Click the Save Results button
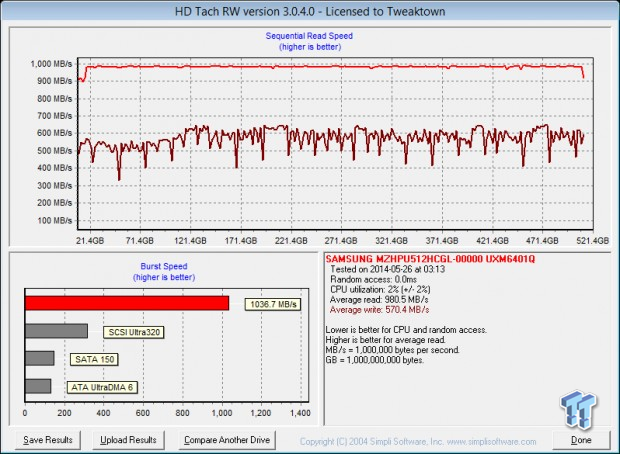This screenshot has width=620, height=454. tap(48, 440)
